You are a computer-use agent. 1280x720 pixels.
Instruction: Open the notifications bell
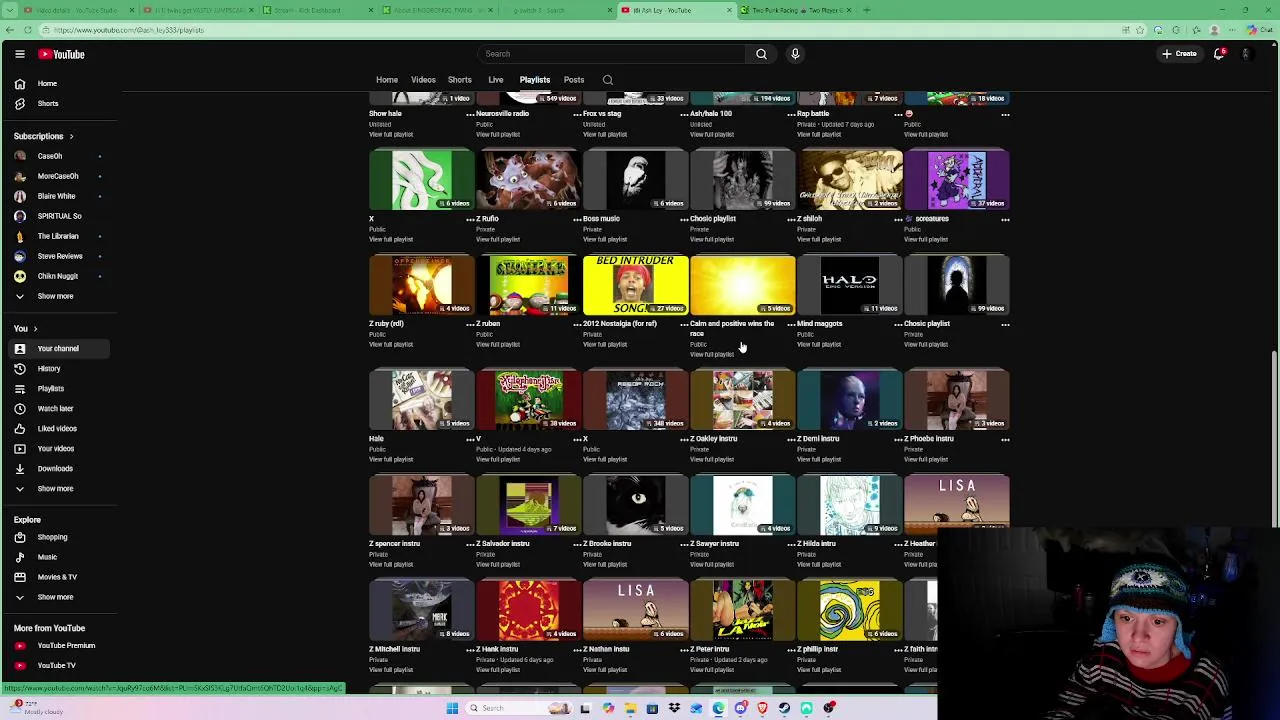coord(1219,54)
